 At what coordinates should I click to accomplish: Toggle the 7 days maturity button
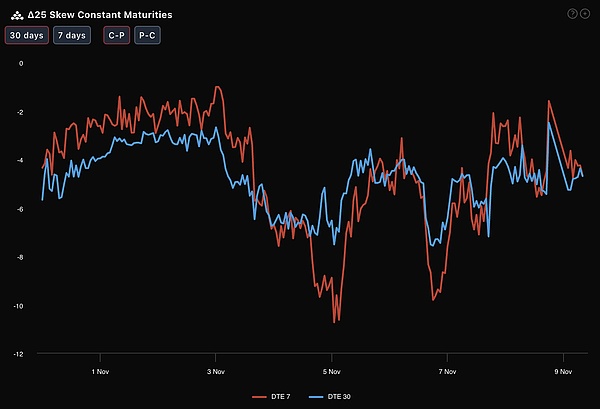(x=71, y=36)
